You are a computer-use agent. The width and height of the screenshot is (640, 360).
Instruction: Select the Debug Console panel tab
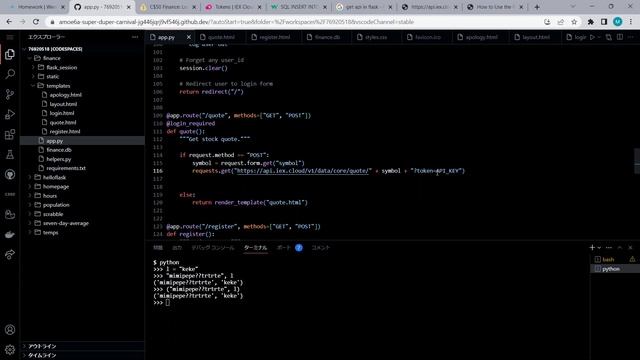[x=213, y=247]
